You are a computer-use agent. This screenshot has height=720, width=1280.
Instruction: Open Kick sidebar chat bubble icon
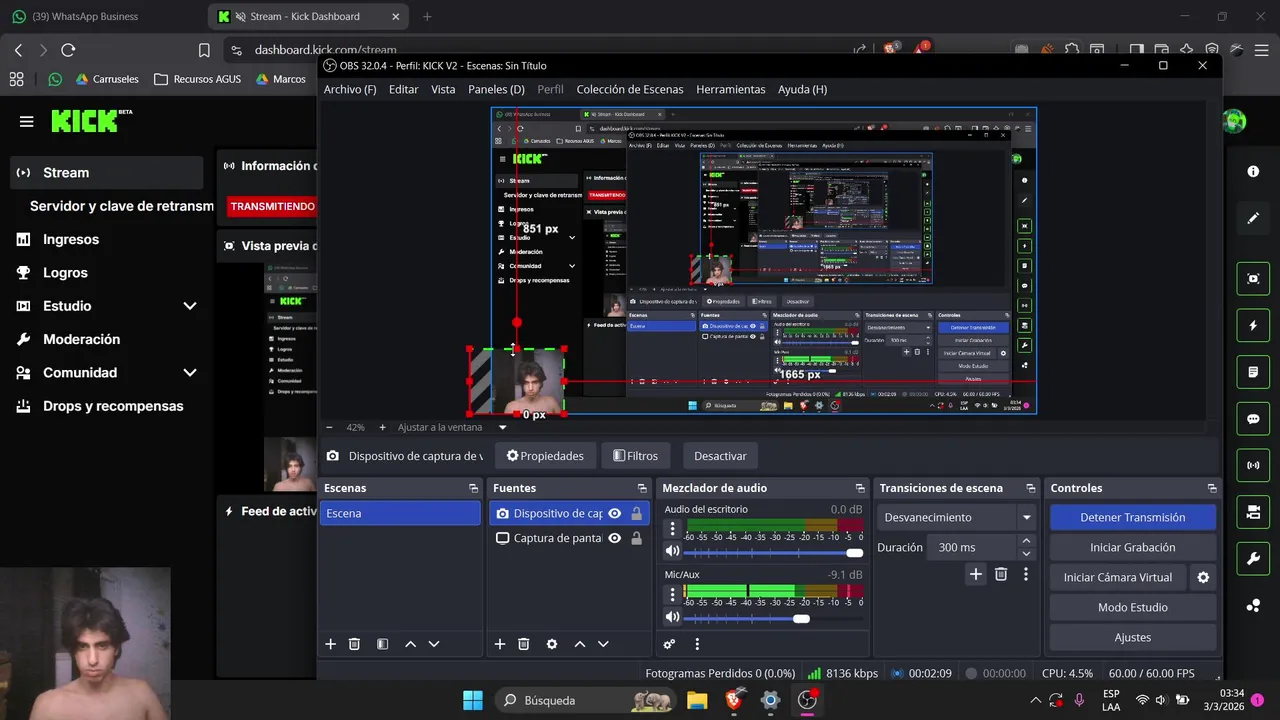coord(1253,419)
